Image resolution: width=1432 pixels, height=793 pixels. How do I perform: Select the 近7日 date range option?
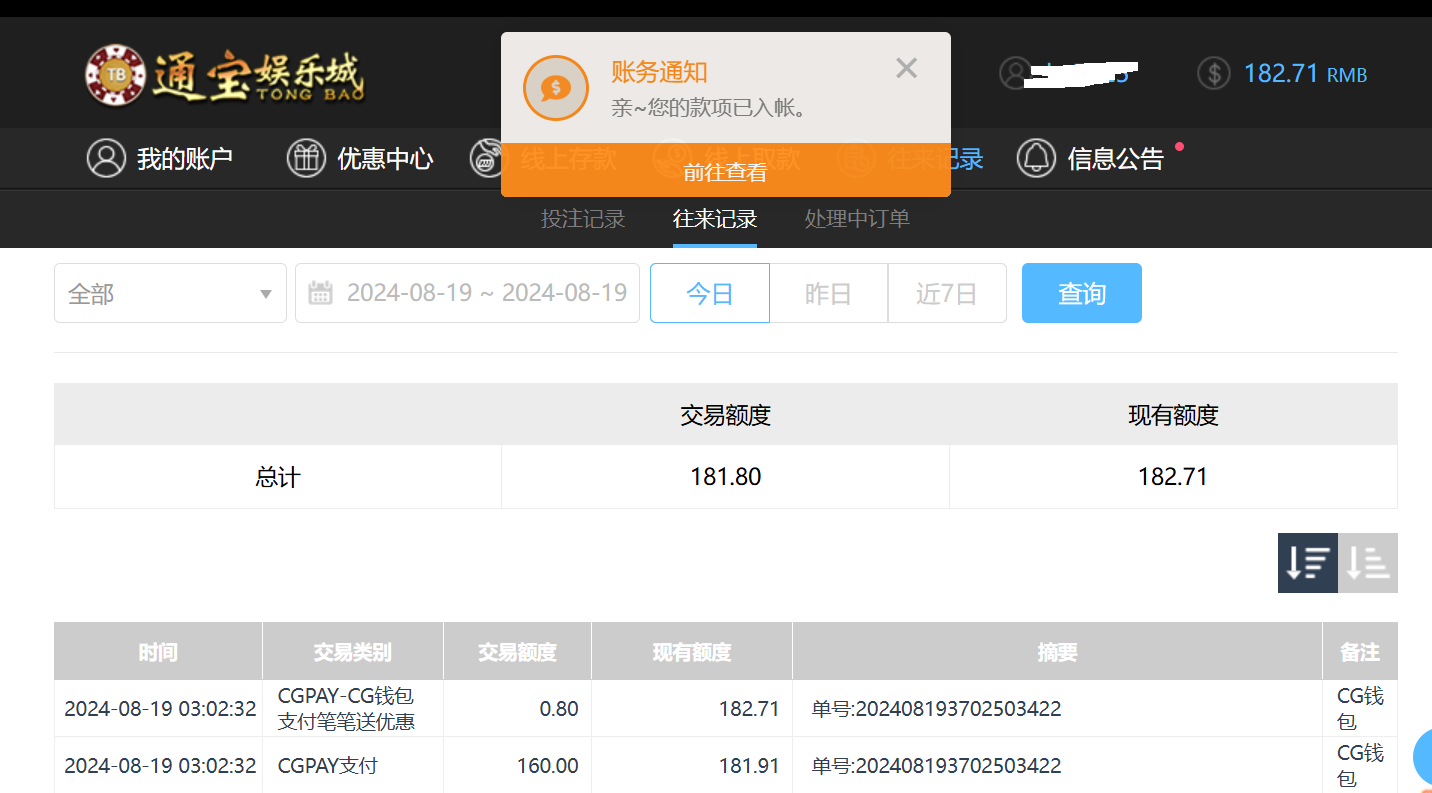(x=946, y=293)
